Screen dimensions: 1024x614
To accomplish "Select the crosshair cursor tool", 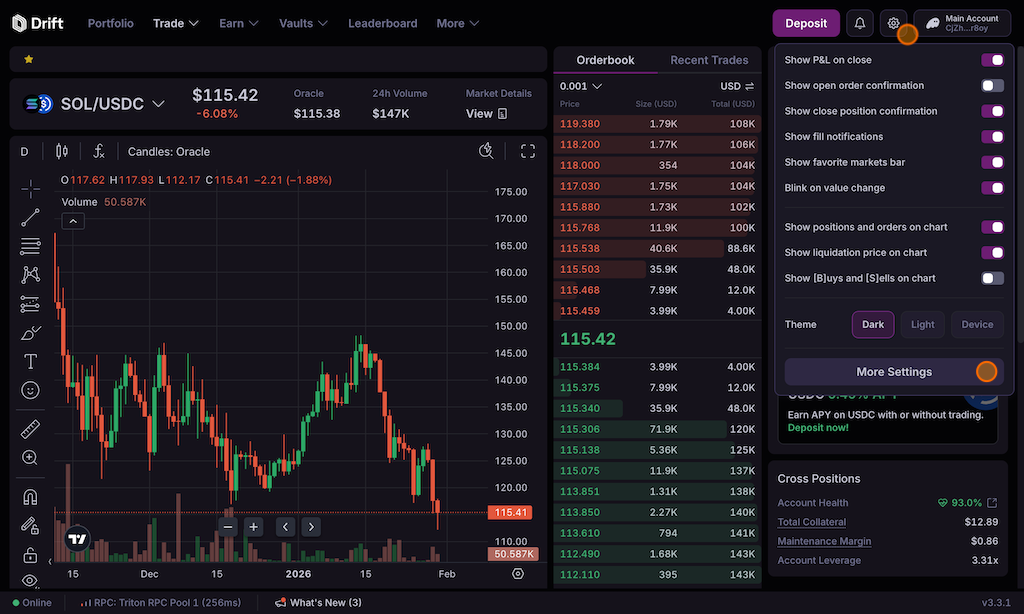I will coord(30,188).
